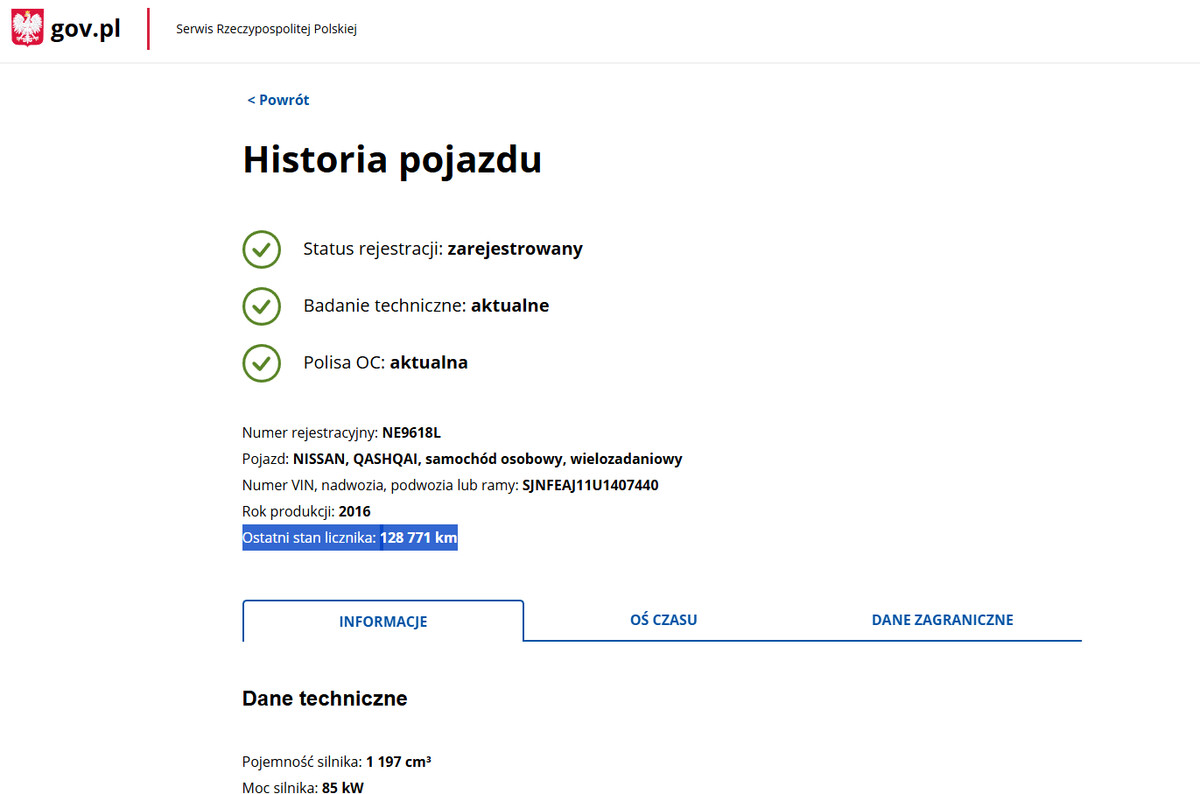Image resolution: width=1200 pixels, height=794 pixels.
Task: Click the Polish eagle emblem logo
Action: [27, 28]
